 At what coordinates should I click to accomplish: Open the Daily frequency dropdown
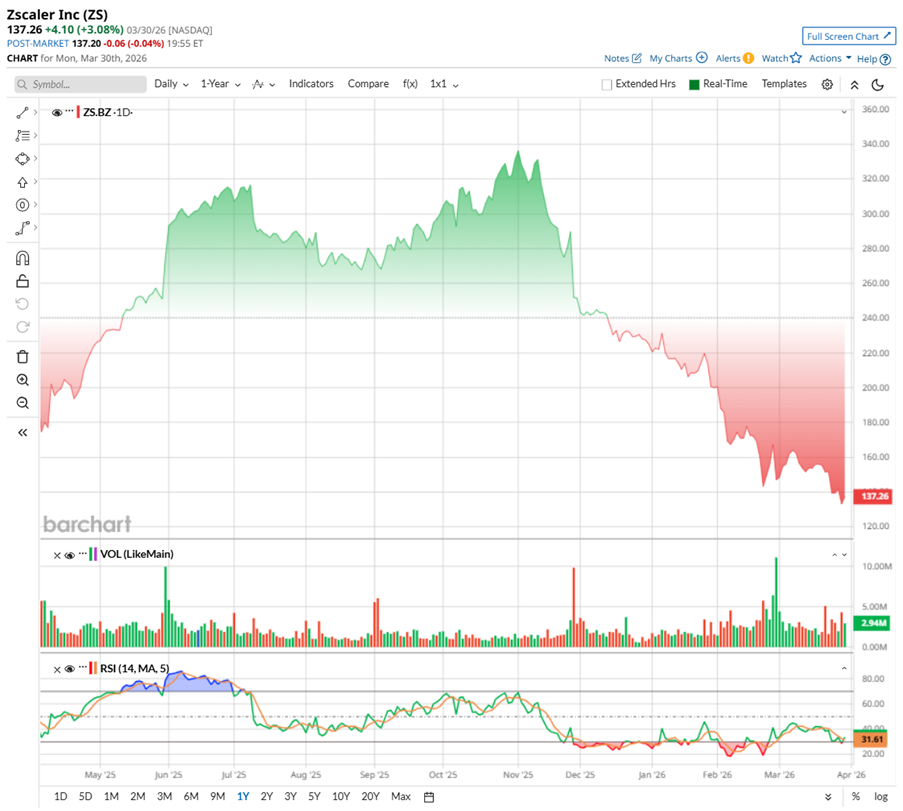pos(172,84)
